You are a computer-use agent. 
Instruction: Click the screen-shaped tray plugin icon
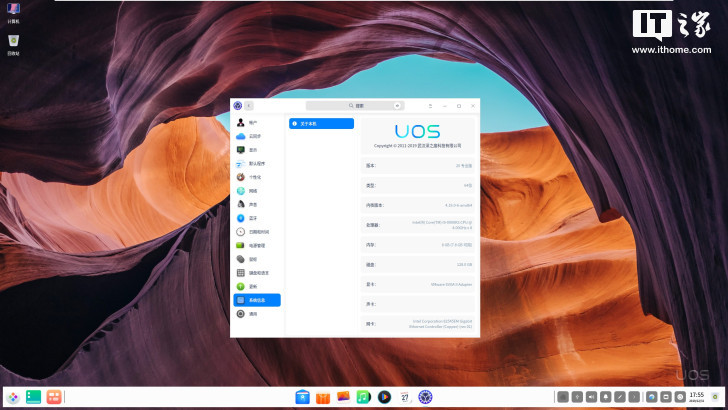pos(666,397)
